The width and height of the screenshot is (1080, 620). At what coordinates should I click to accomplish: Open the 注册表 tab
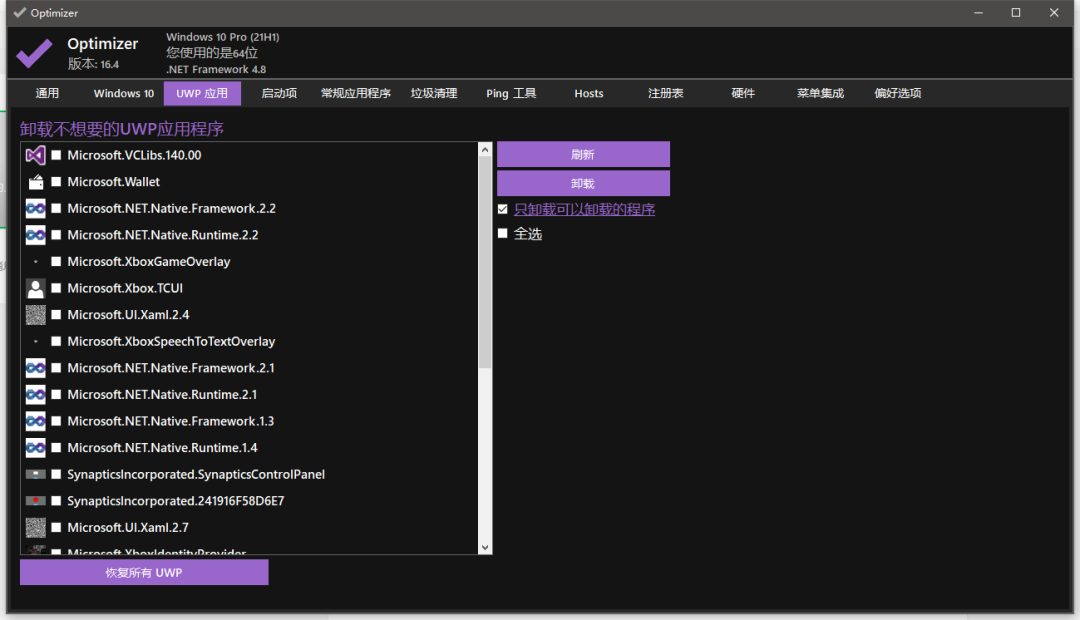click(666, 93)
